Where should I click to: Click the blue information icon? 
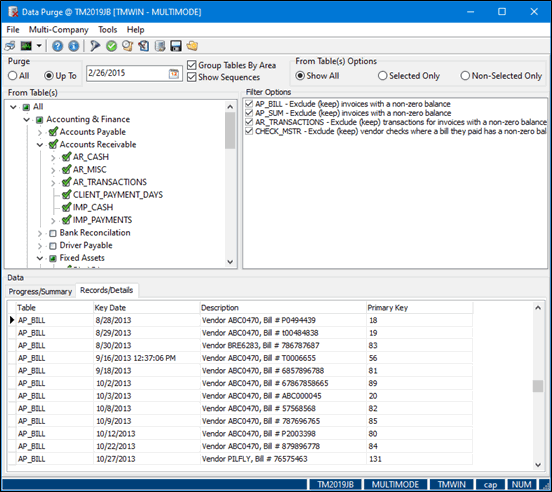(74, 46)
